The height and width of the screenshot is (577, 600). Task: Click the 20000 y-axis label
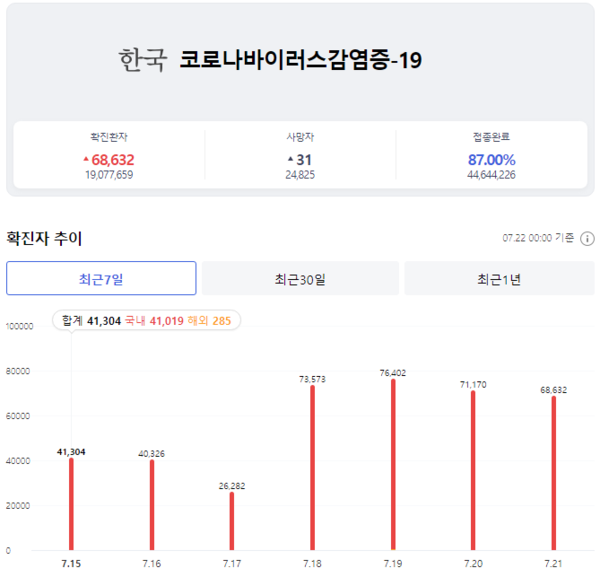tap(18, 506)
